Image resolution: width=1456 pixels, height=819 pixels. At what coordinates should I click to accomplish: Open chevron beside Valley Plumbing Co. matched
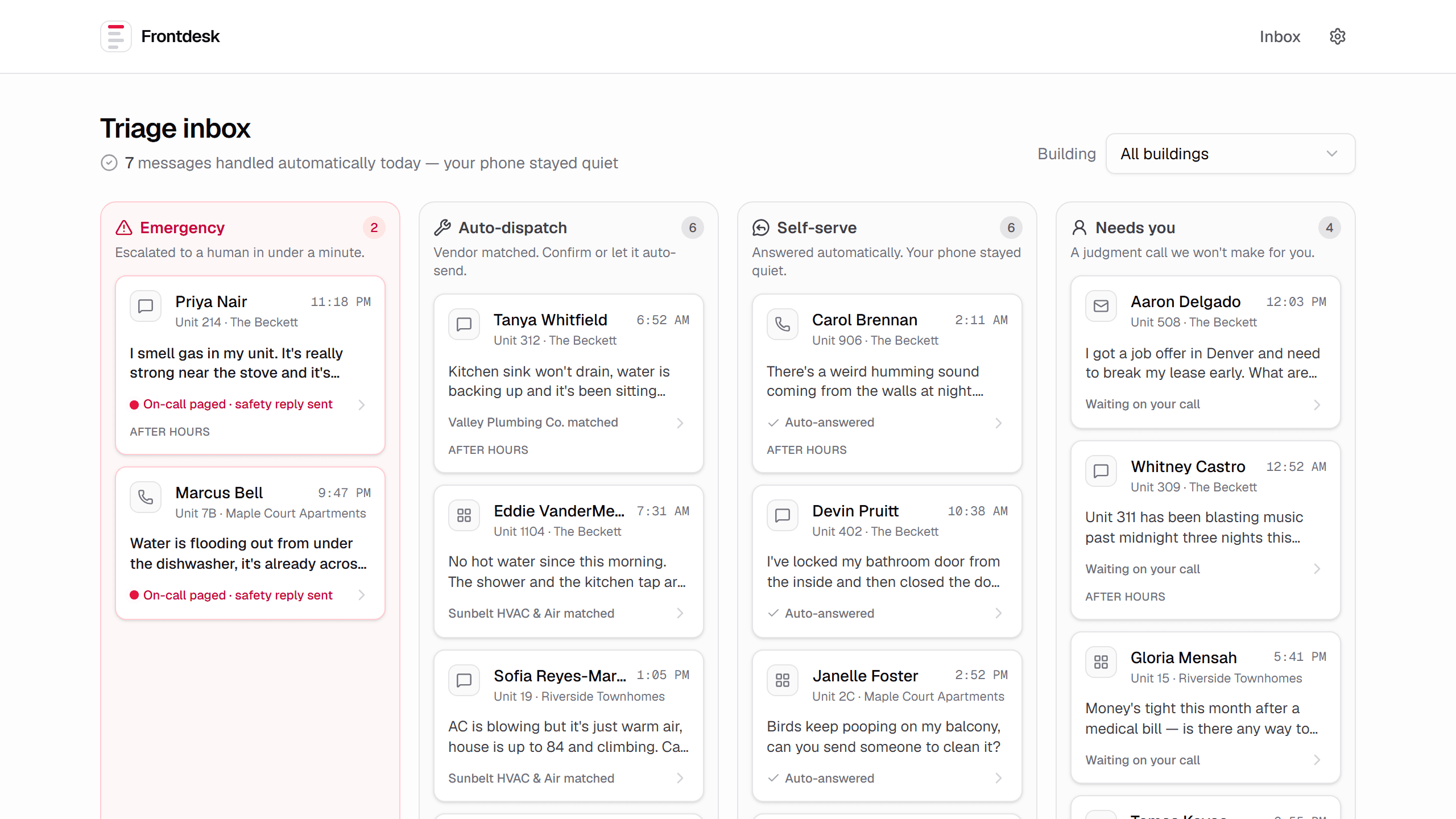[680, 423]
